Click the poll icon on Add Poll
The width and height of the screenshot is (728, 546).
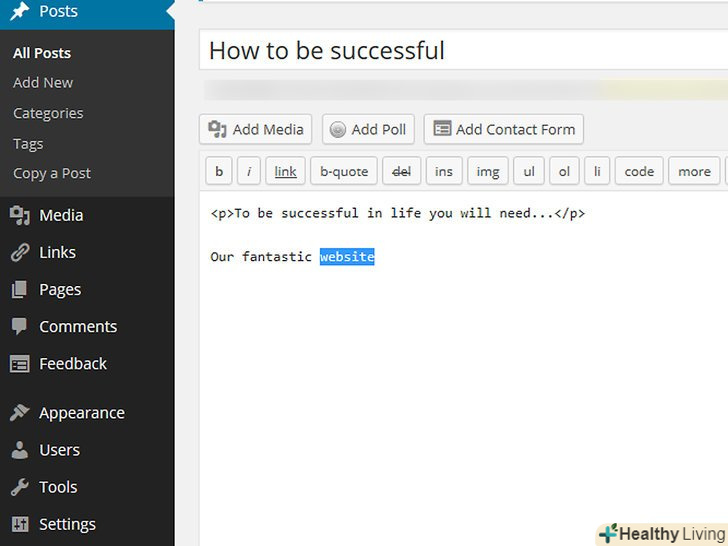(338, 130)
